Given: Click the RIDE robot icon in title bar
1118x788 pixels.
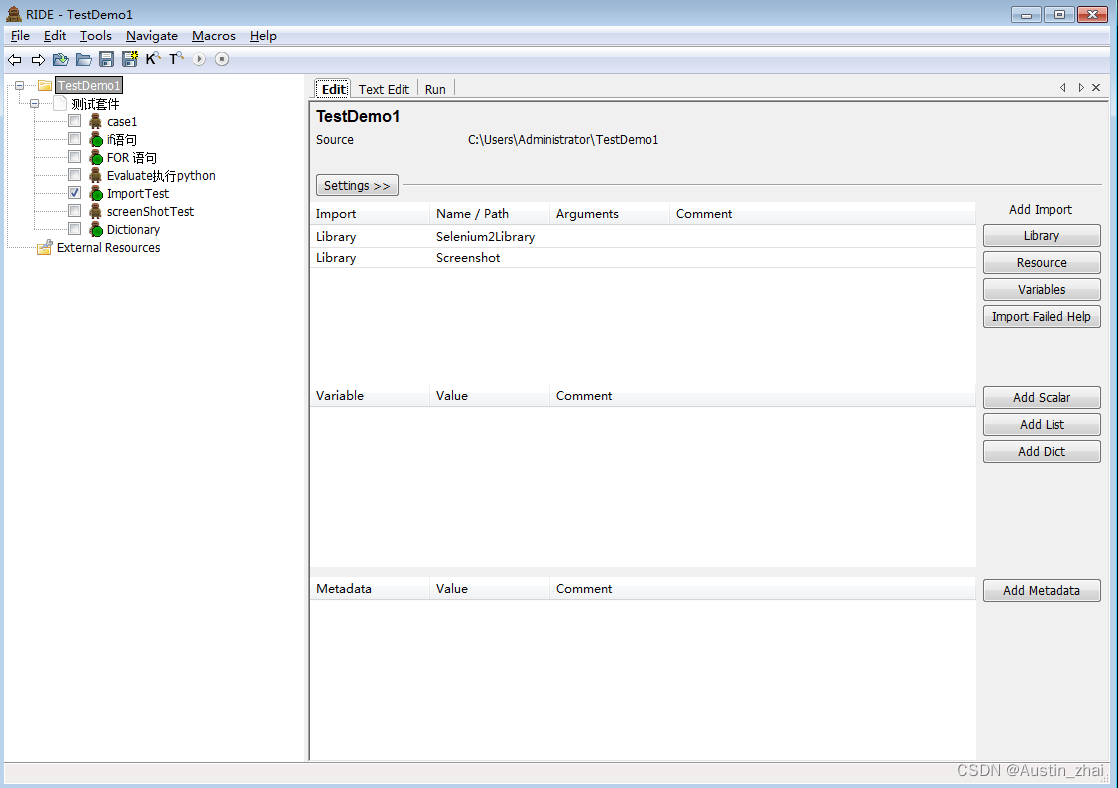Looking at the screenshot, I should tap(14, 14).
